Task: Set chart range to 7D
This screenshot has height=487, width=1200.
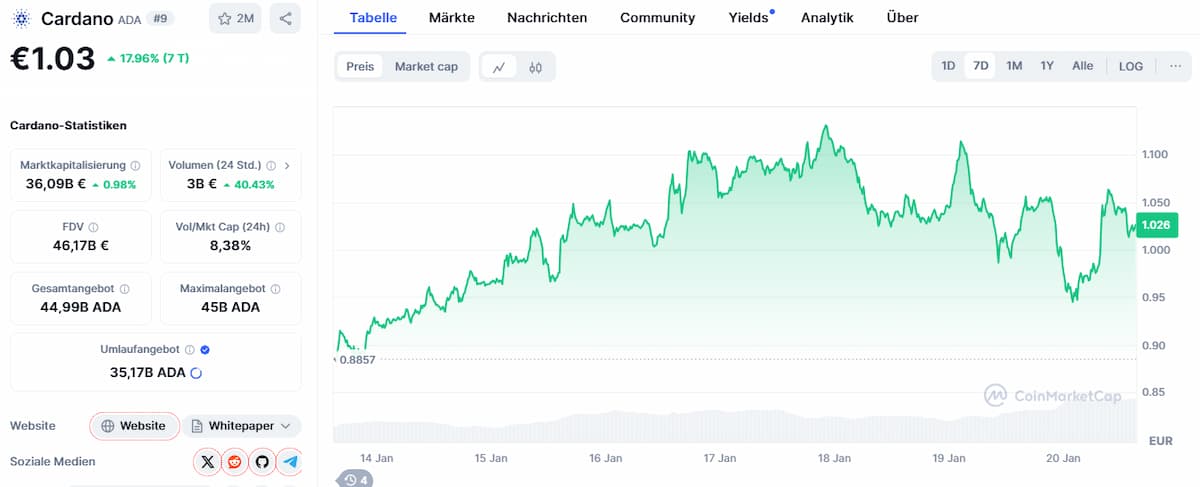Action: point(981,66)
